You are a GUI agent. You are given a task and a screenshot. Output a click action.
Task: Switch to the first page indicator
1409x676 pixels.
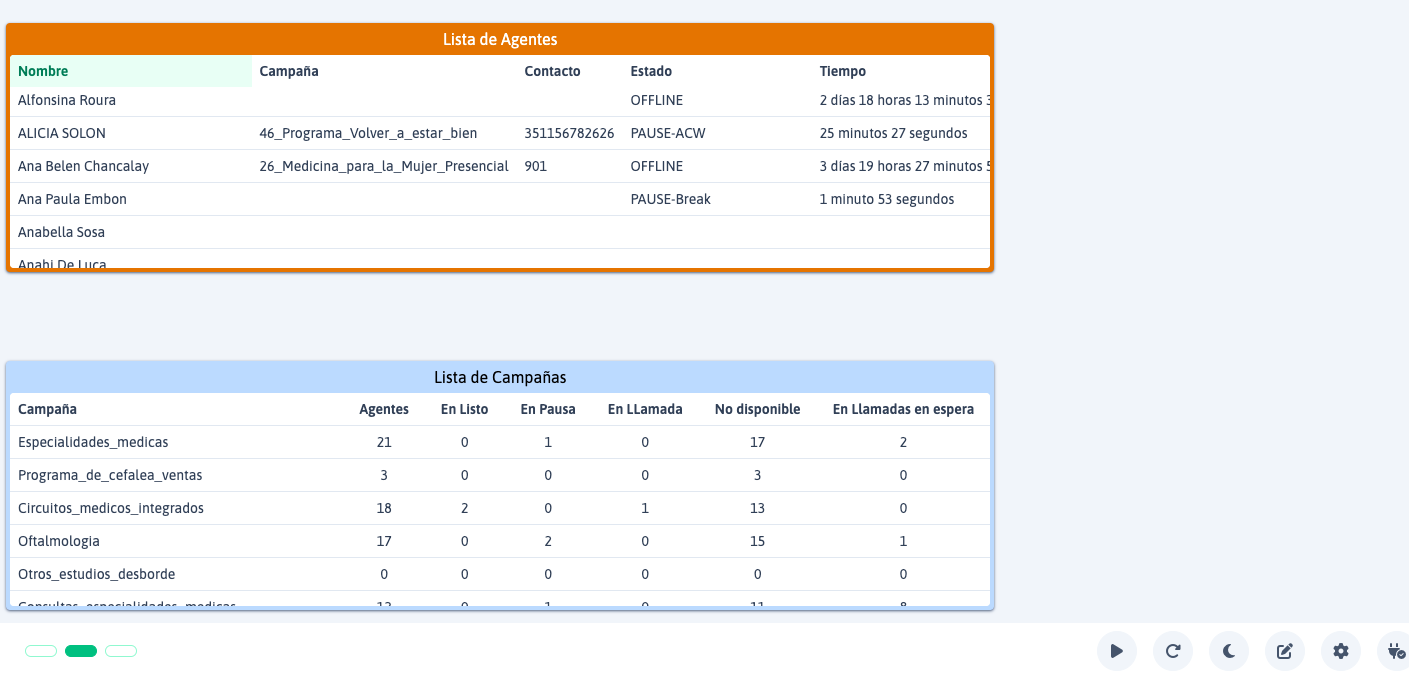click(x=41, y=651)
